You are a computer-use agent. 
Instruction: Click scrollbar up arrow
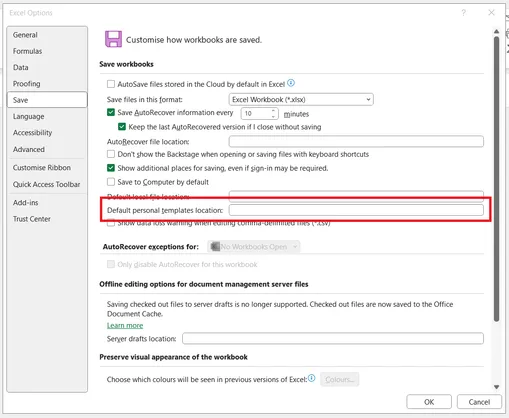point(496,32)
